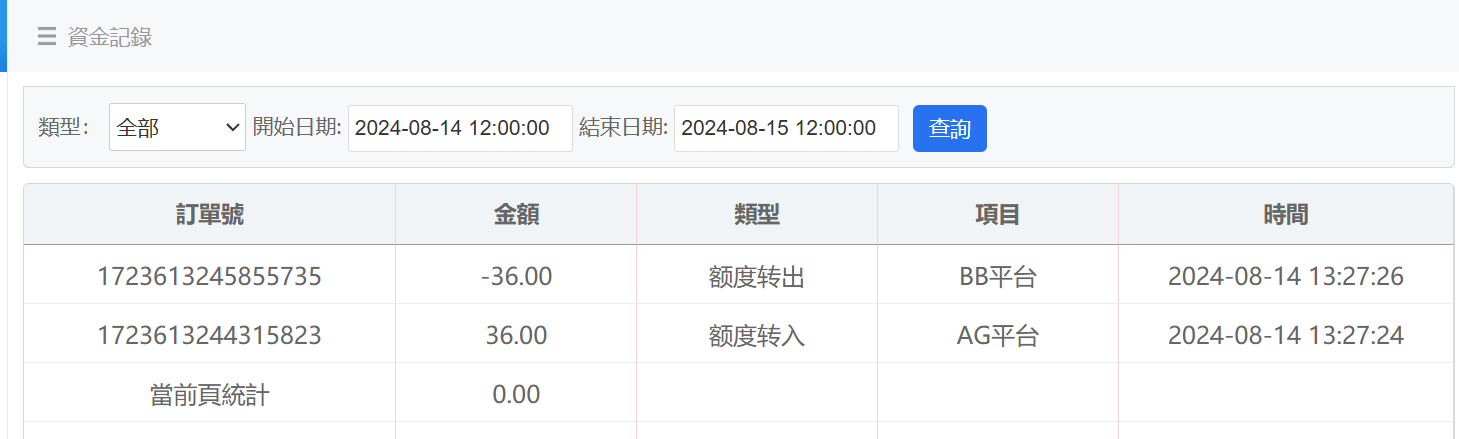
Task: Click the 項目 column header
Action: (997, 215)
